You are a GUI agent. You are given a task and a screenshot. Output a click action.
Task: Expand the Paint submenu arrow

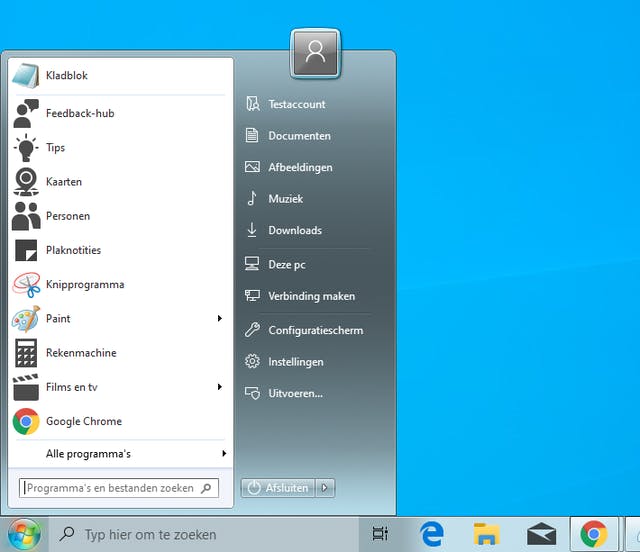(x=220, y=319)
